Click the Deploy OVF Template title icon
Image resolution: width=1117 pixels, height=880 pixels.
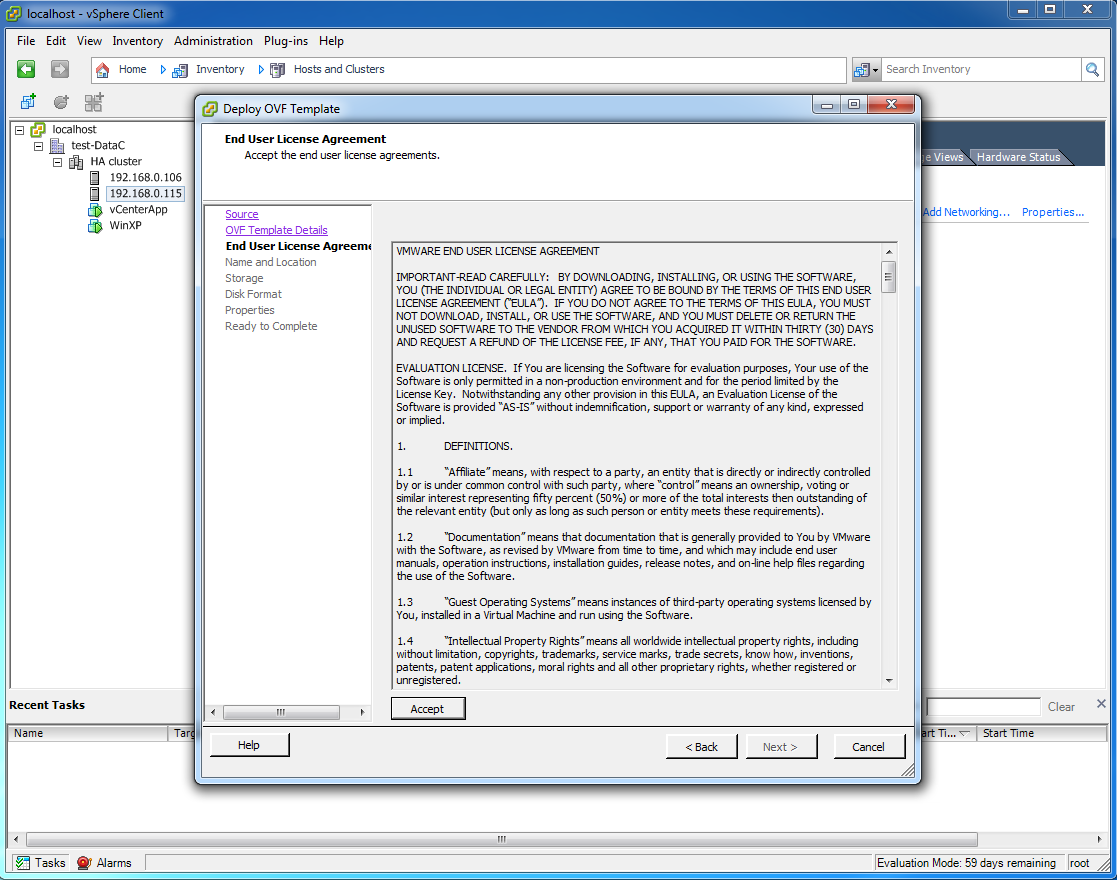210,109
